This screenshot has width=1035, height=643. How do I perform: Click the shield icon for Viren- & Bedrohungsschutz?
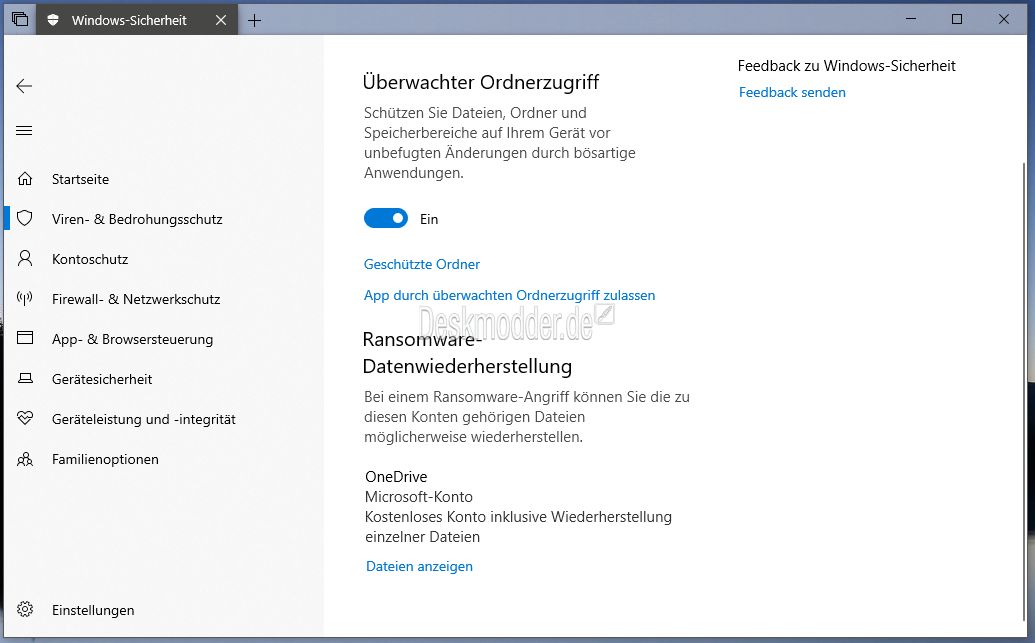coord(25,219)
